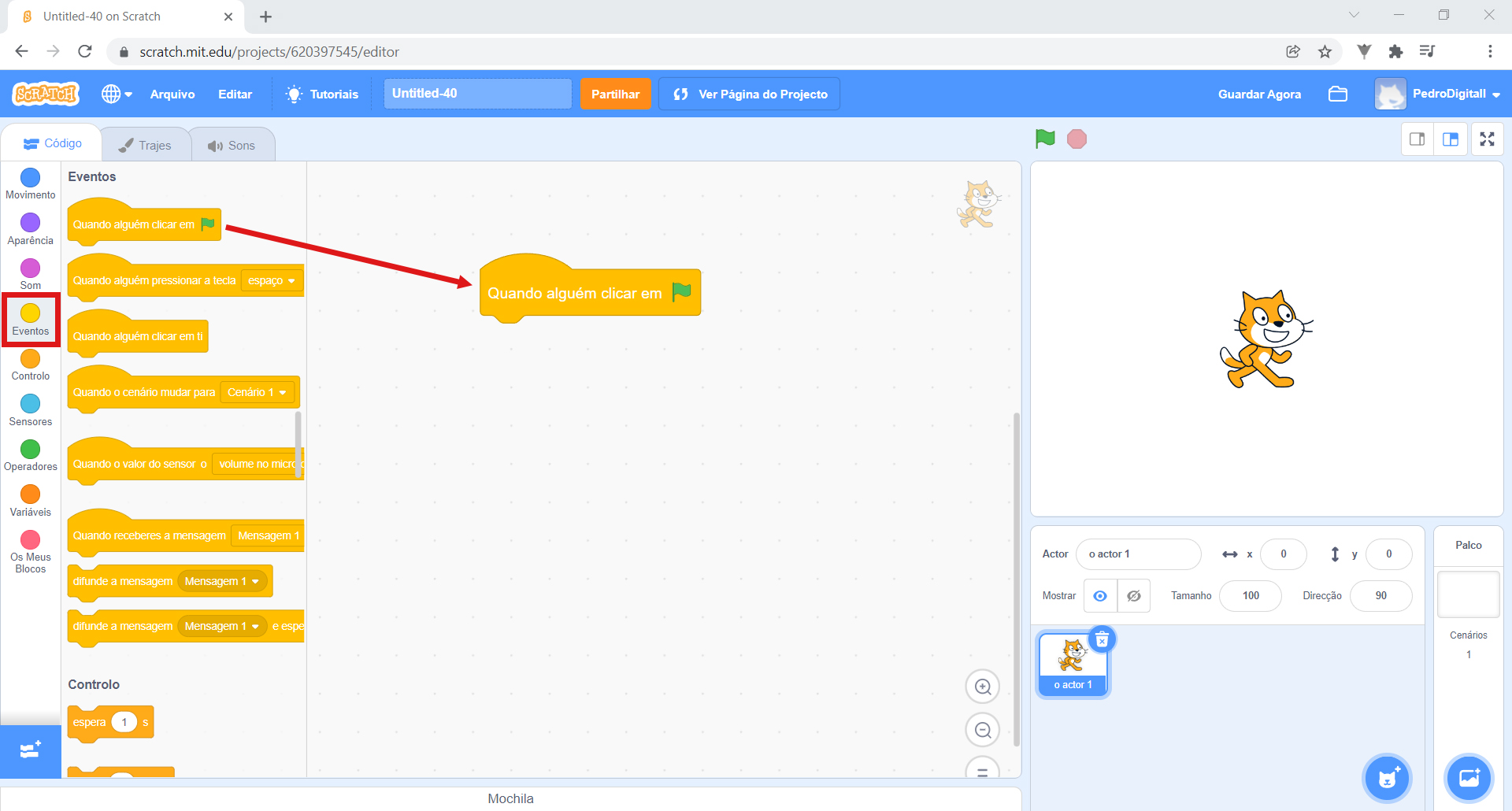1512x811 pixels.
Task: Open the Cenário 1 dropdown
Action: pyautogui.click(x=257, y=392)
